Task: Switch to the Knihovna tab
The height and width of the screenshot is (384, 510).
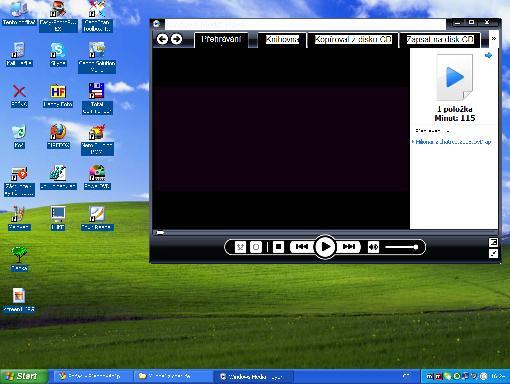Action: [282, 40]
